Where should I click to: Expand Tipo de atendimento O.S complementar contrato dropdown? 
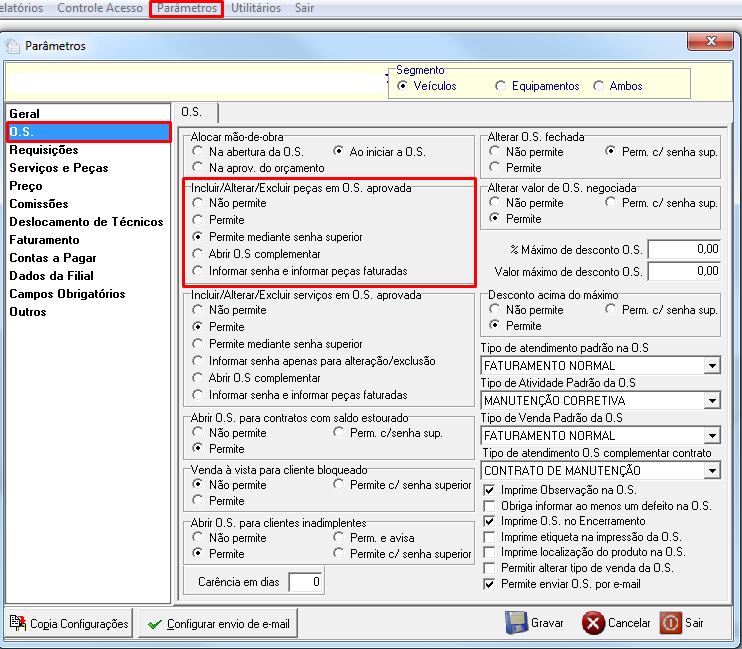coord(712,471)
